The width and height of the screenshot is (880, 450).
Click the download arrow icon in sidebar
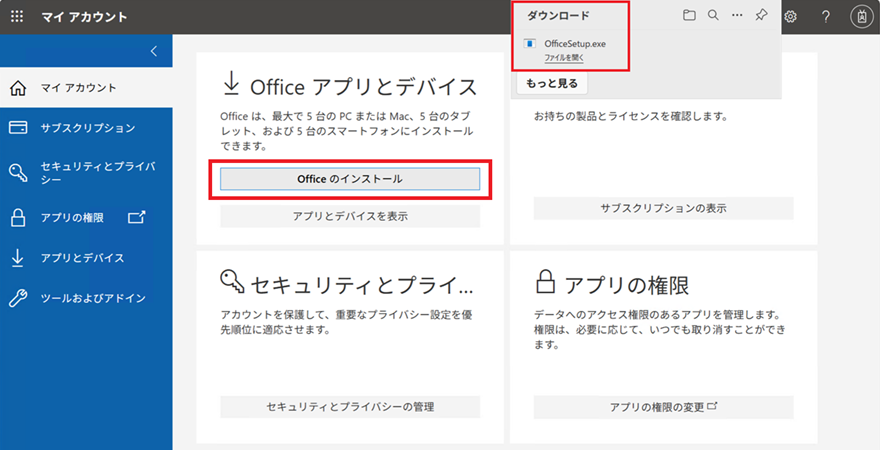click(19, 258)
